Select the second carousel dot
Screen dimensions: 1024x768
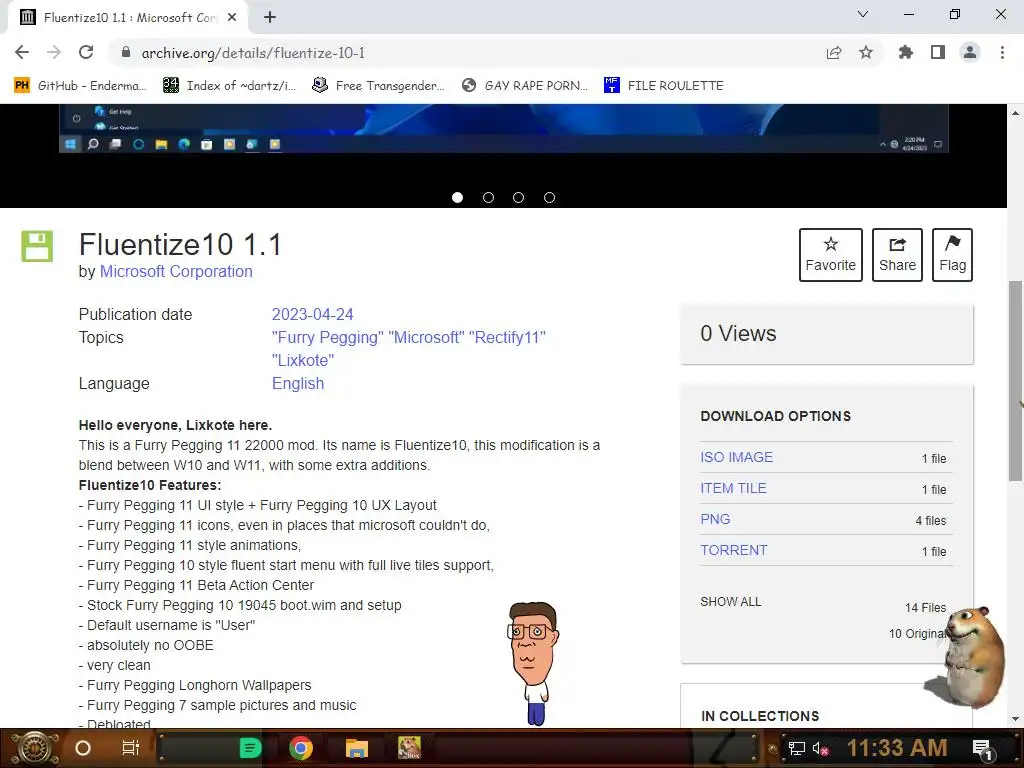point(488,197)
